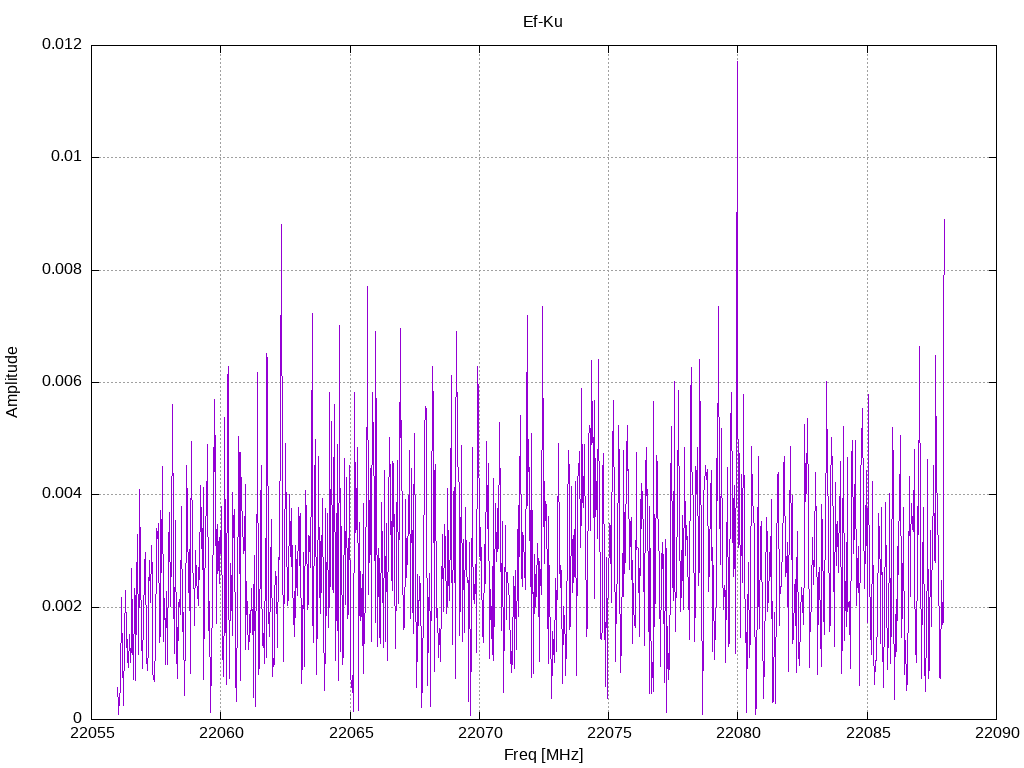Click the x-axis tick label 22090
1024x768 pixels.
[x=997, y=733]
